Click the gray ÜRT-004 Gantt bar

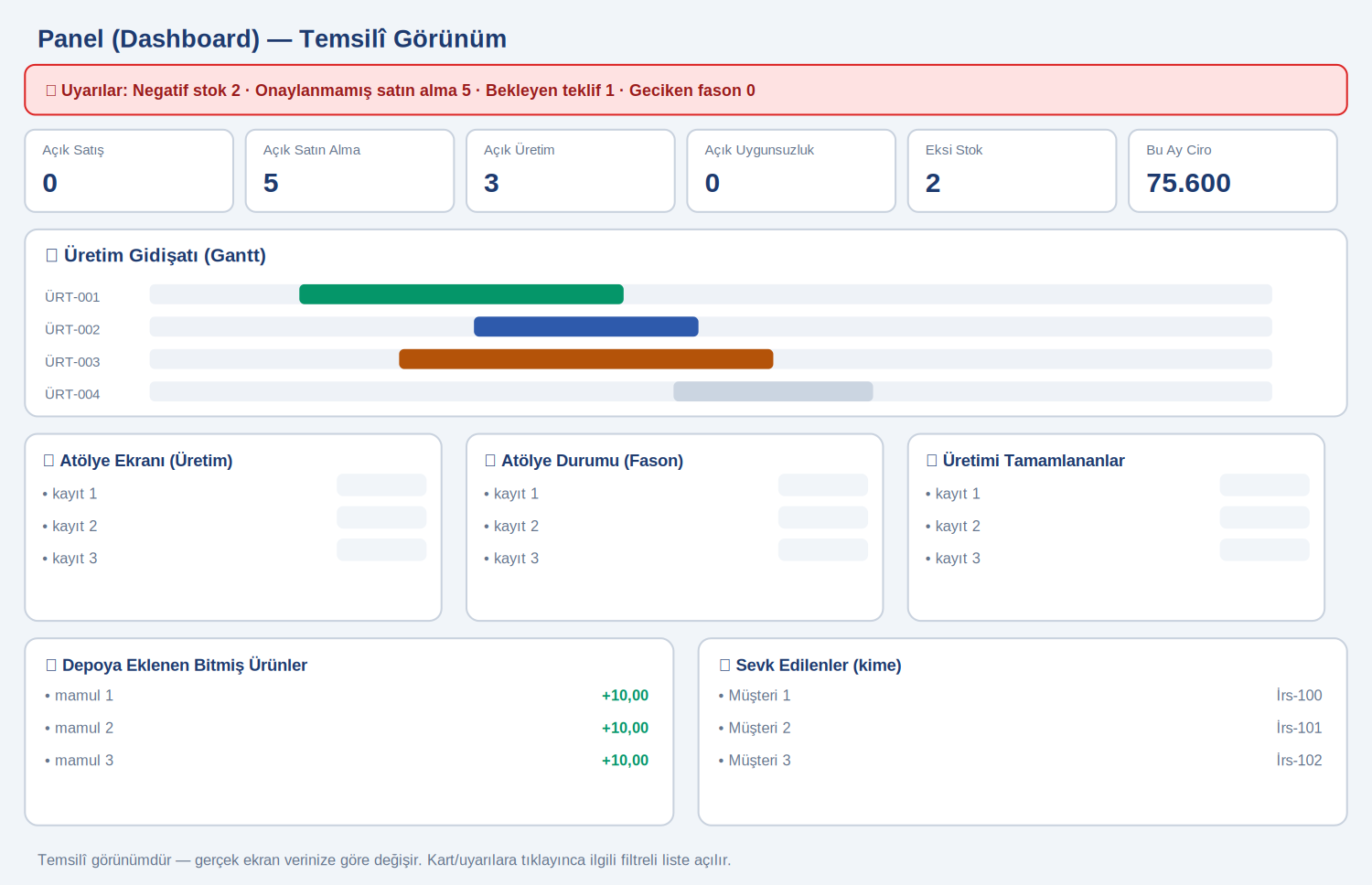(773, 391)
